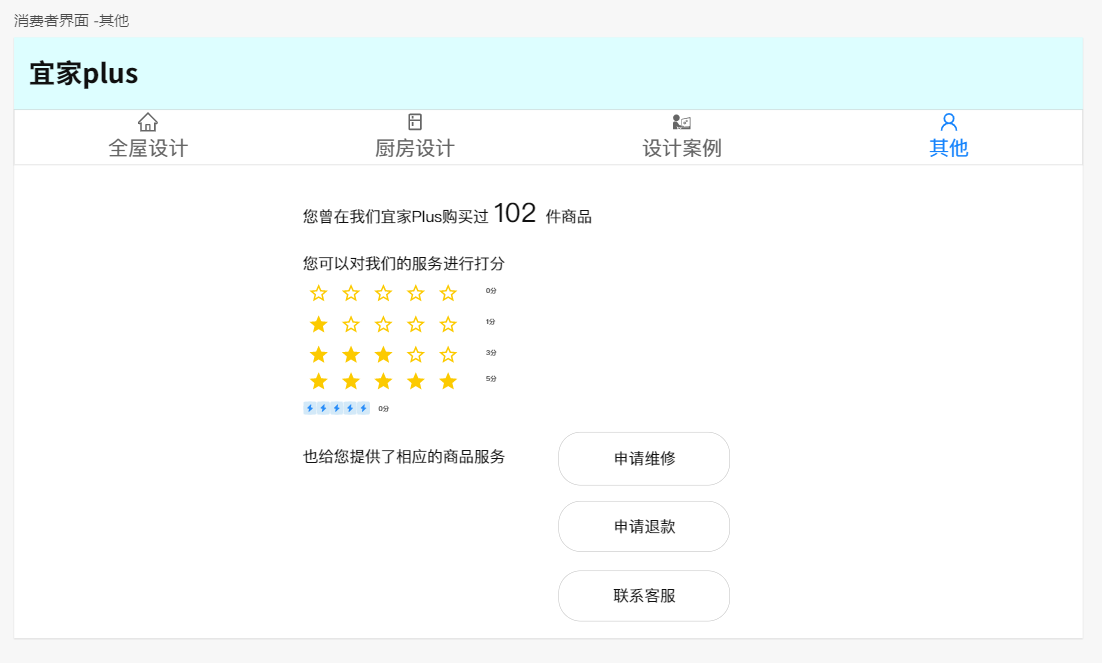Click third star in the 0分 star row
The height and width of the screenshot is (663, 1102).
point(383,293)
